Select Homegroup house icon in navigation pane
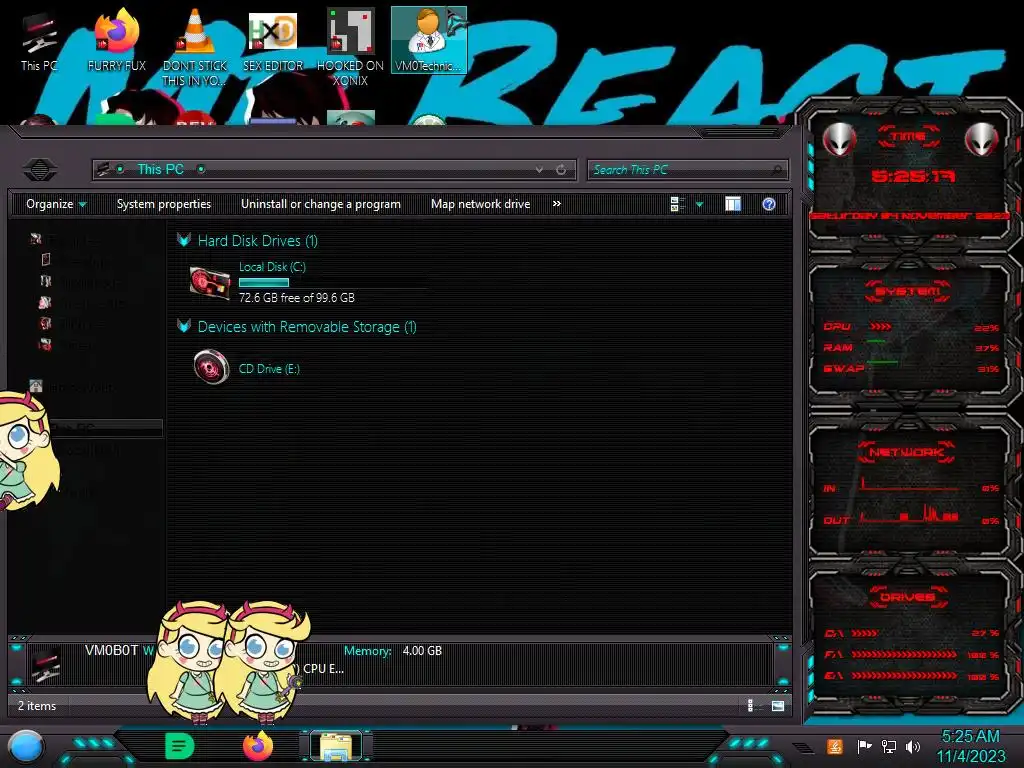 point(36,386)
